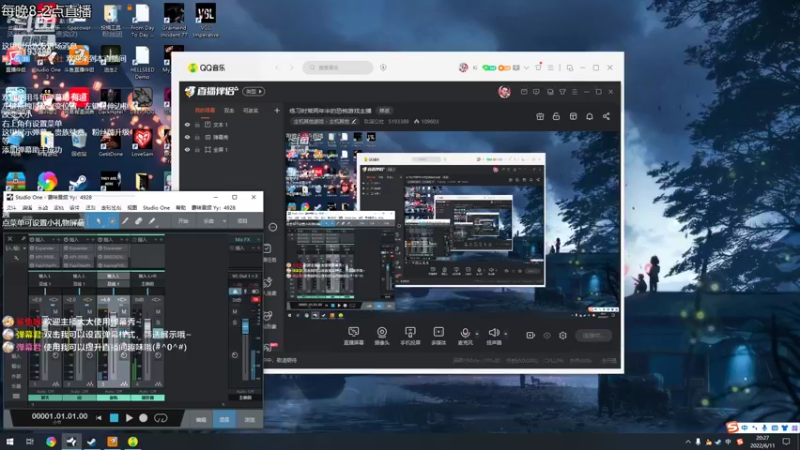The image size is (800, 450).
Task: Open the input/output dropdown in mixer left panel
Action: [24, 248]
